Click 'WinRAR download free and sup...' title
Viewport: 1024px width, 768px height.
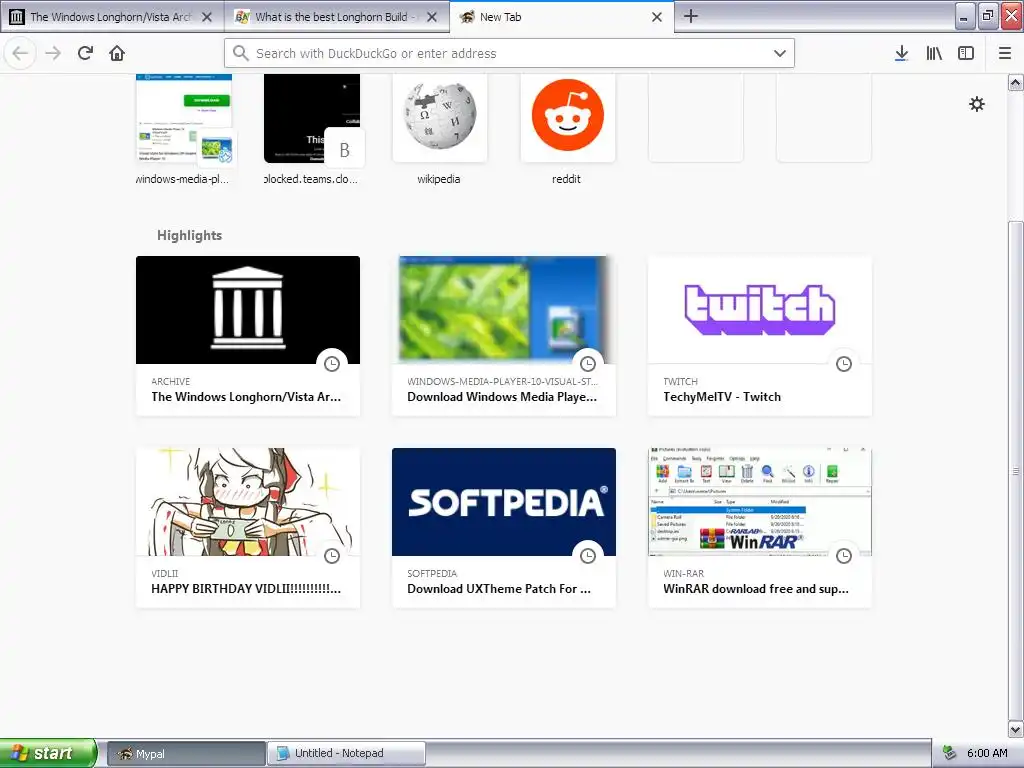(756, 588)
